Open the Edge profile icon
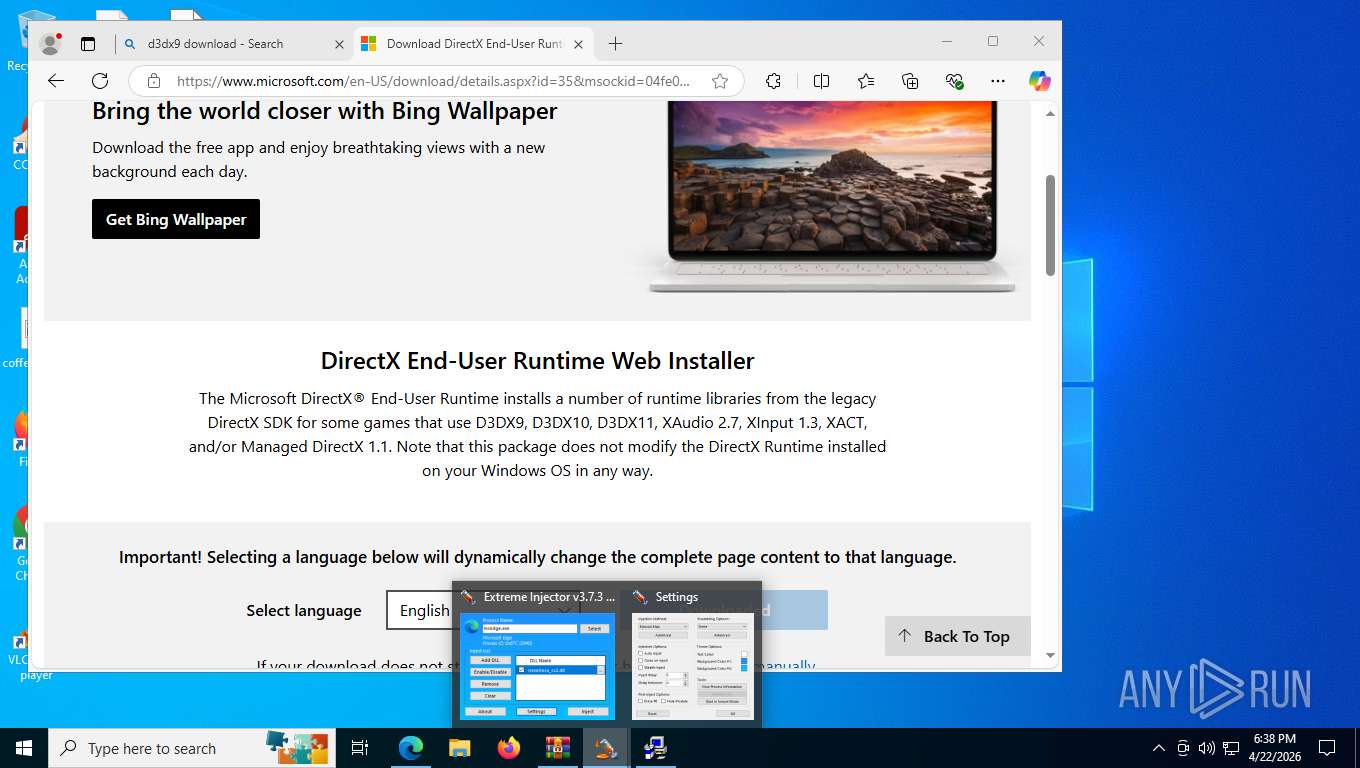The image size is (1360, 768). tap(50, 44)
